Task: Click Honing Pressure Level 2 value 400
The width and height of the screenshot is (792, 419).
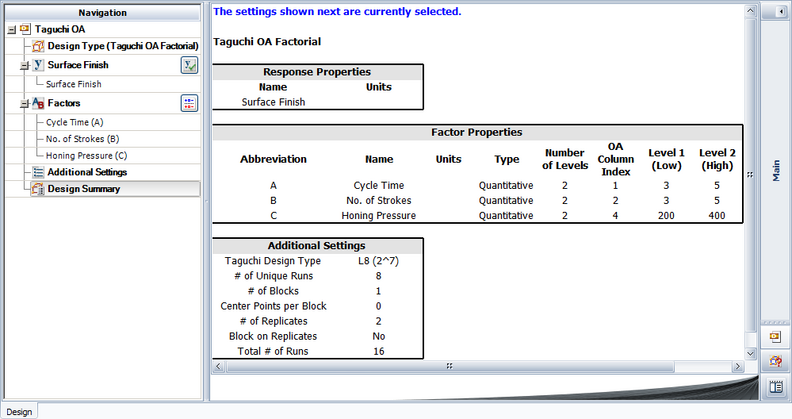Action: click(x=717, y=216)
